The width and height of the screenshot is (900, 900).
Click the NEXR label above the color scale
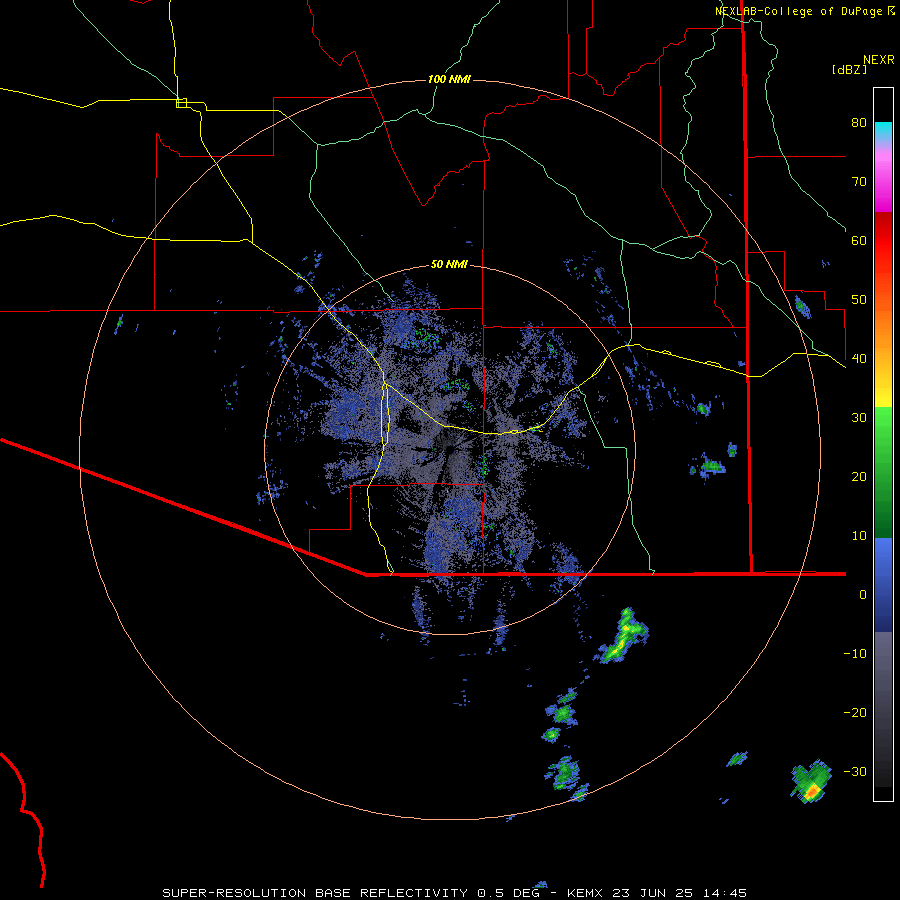pyautogui.click(x=879, y=60)
